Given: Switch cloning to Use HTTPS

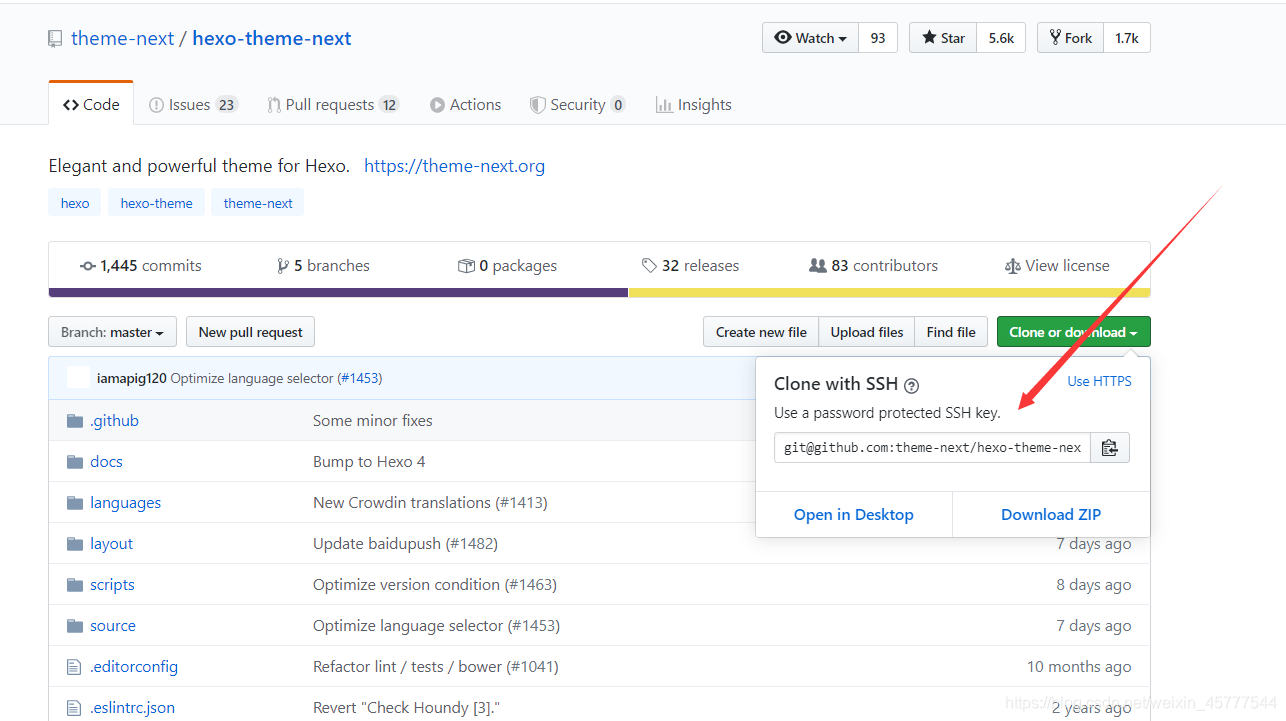Looking at the screenshot, I should coord(1099,381).
